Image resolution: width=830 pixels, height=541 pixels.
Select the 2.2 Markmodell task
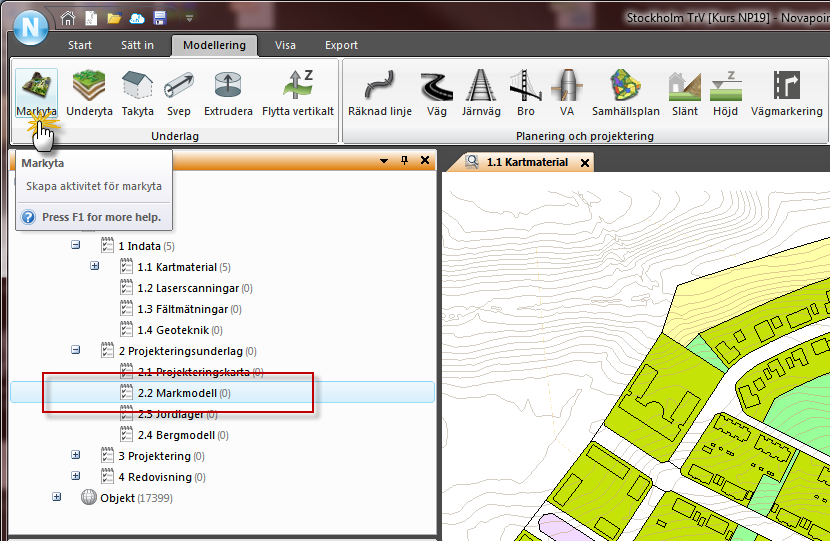(184, 393)
